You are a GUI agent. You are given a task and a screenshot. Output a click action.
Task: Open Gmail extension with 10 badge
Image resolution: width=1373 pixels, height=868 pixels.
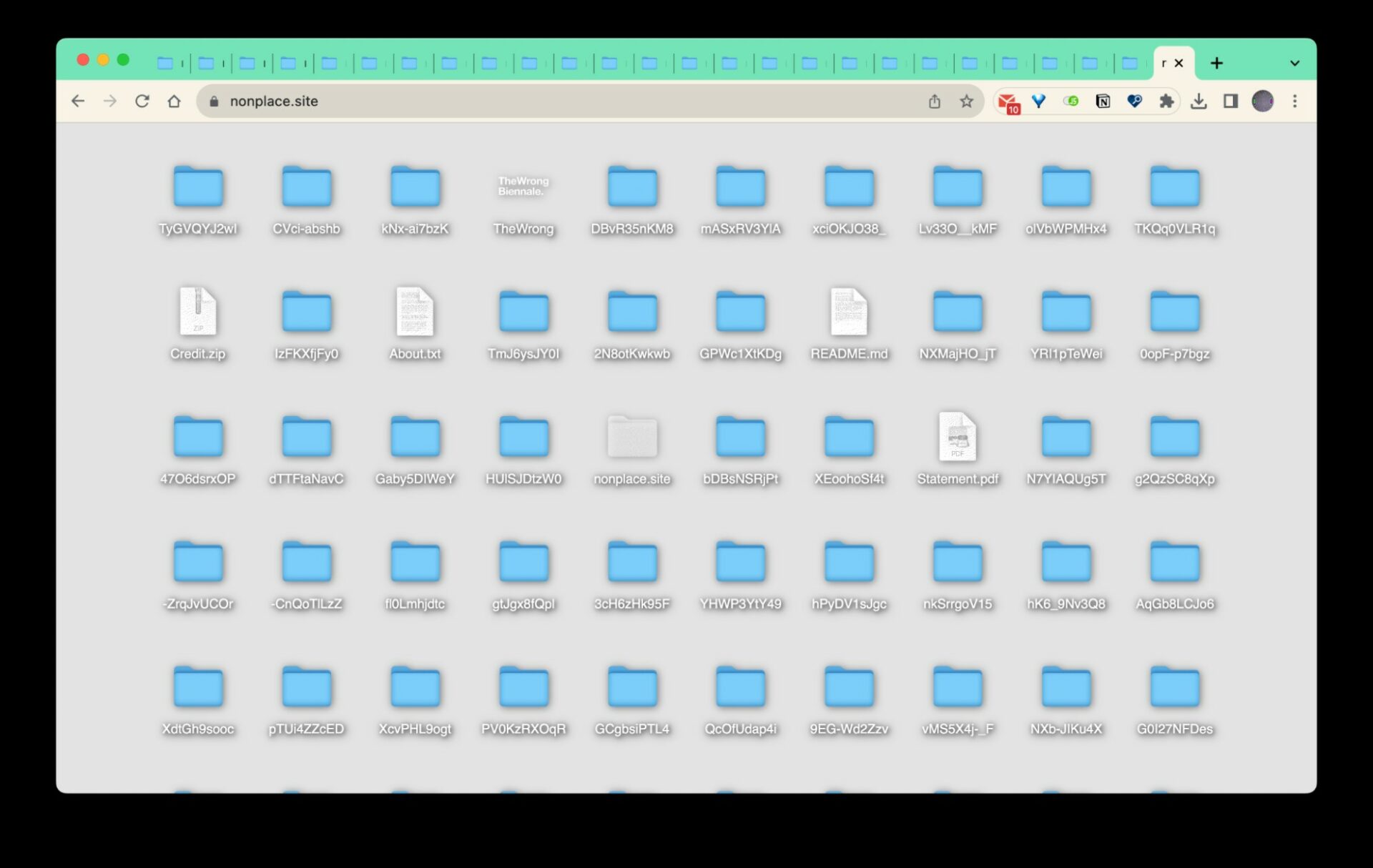[1008, 102]
